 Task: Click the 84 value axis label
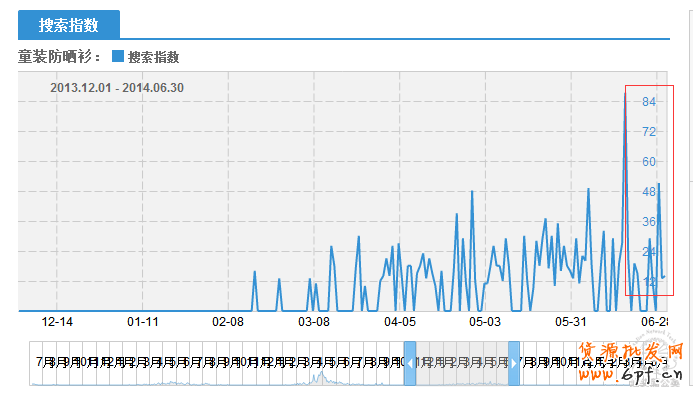coord(649,102)
